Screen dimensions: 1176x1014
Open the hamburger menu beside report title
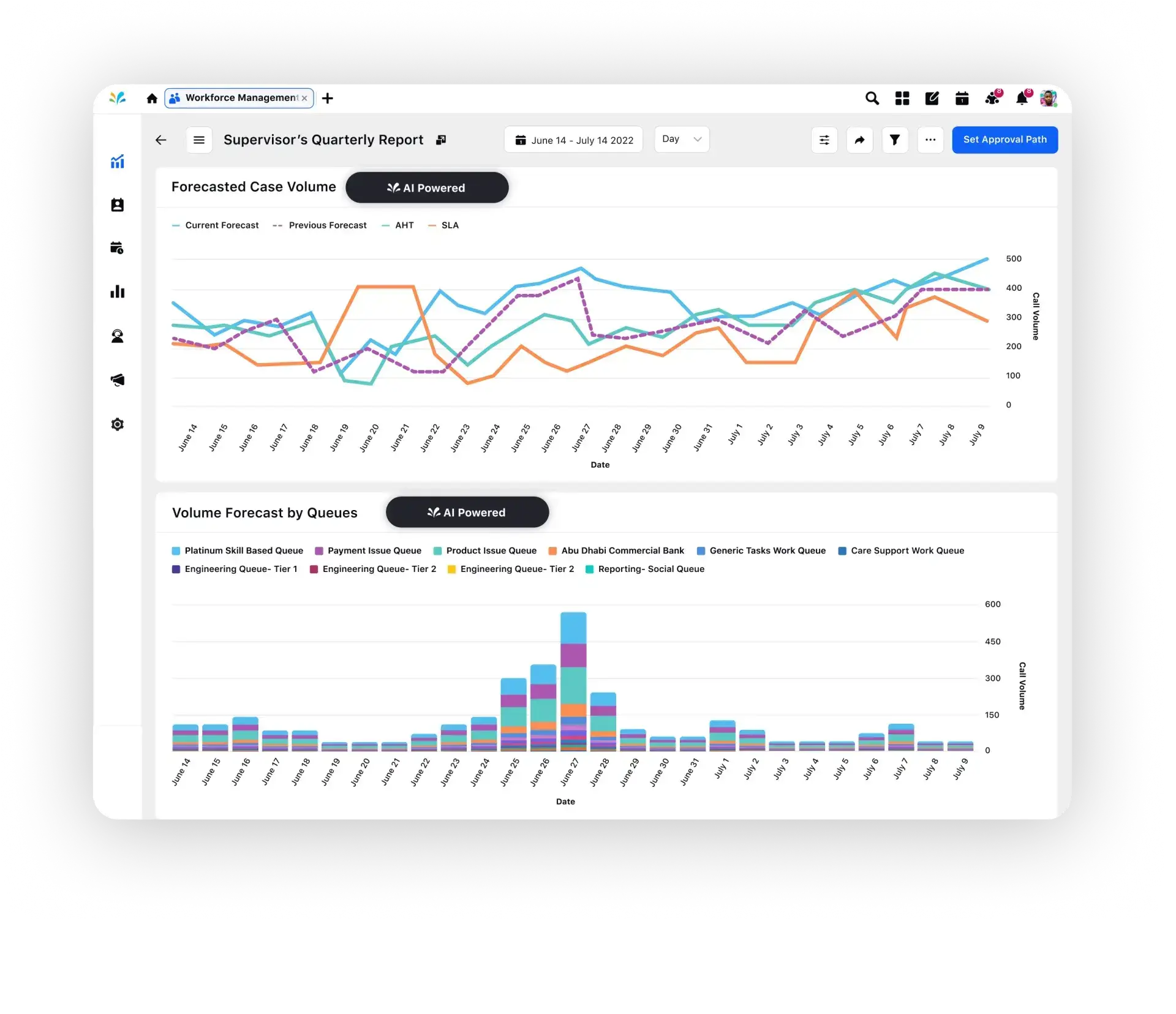pos(199,140)
